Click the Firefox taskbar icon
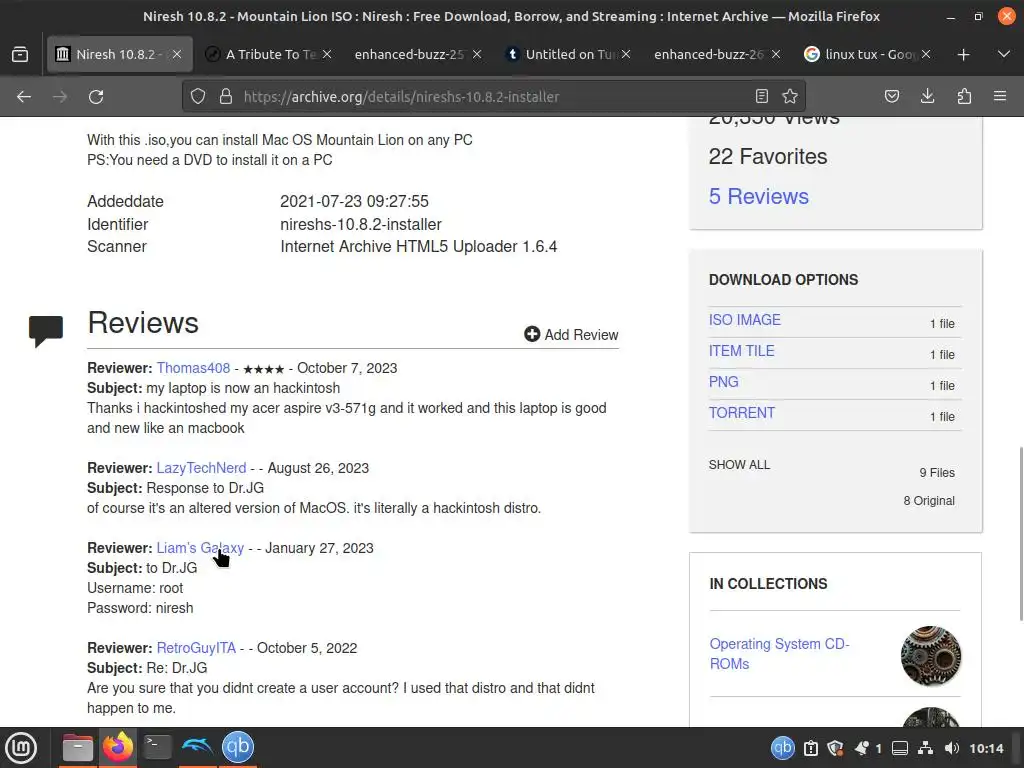 pyautogui.click(x=118, y=747)
